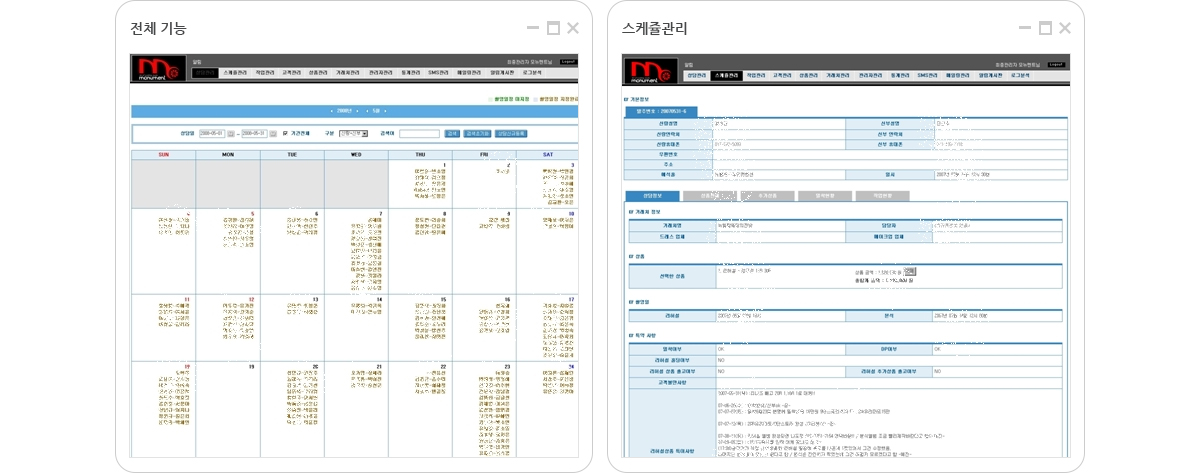Click the 검색 search button

tap(452, 133)
